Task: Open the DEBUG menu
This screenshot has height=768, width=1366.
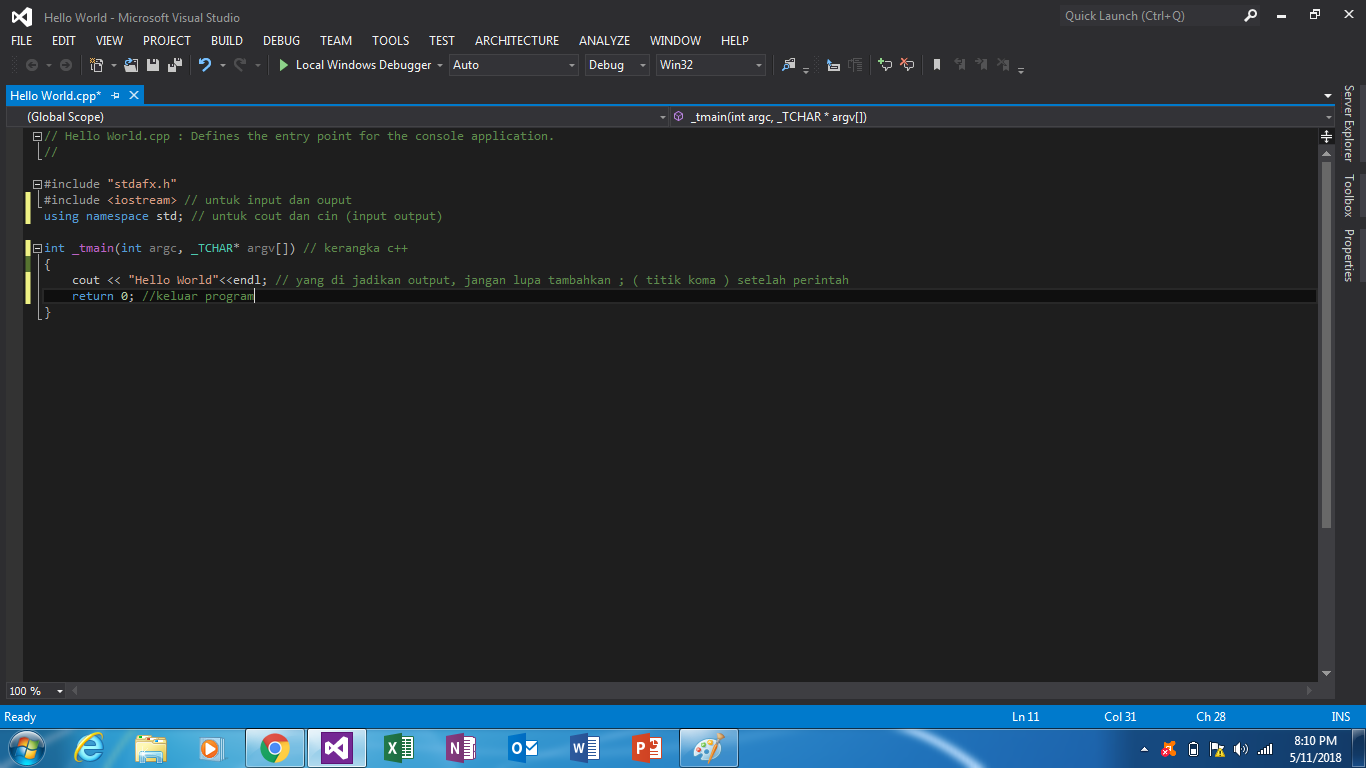Action: pos(281,41)
